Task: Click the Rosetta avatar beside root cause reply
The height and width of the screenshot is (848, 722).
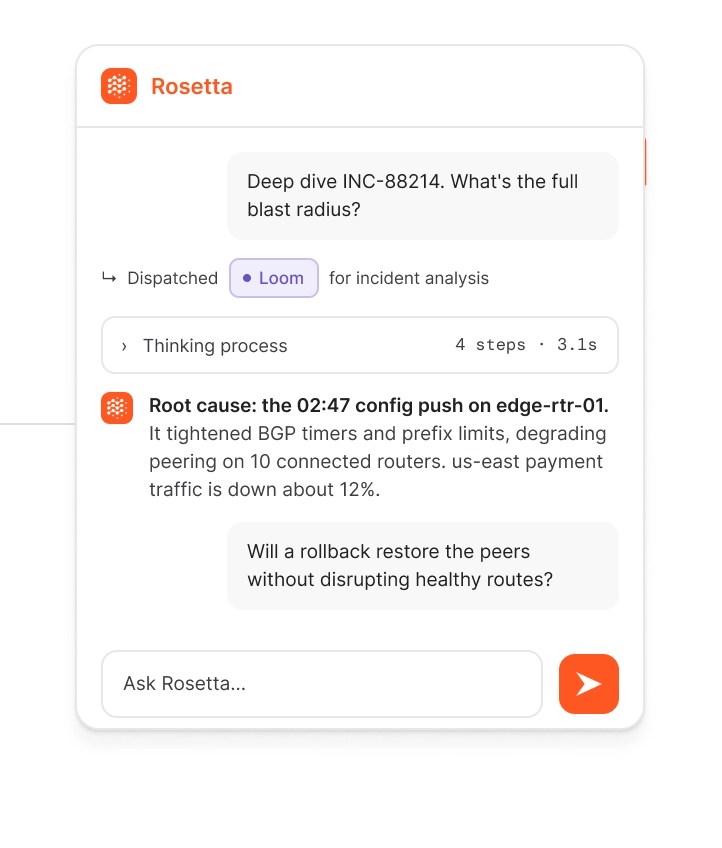Action: tap(117, 408)
